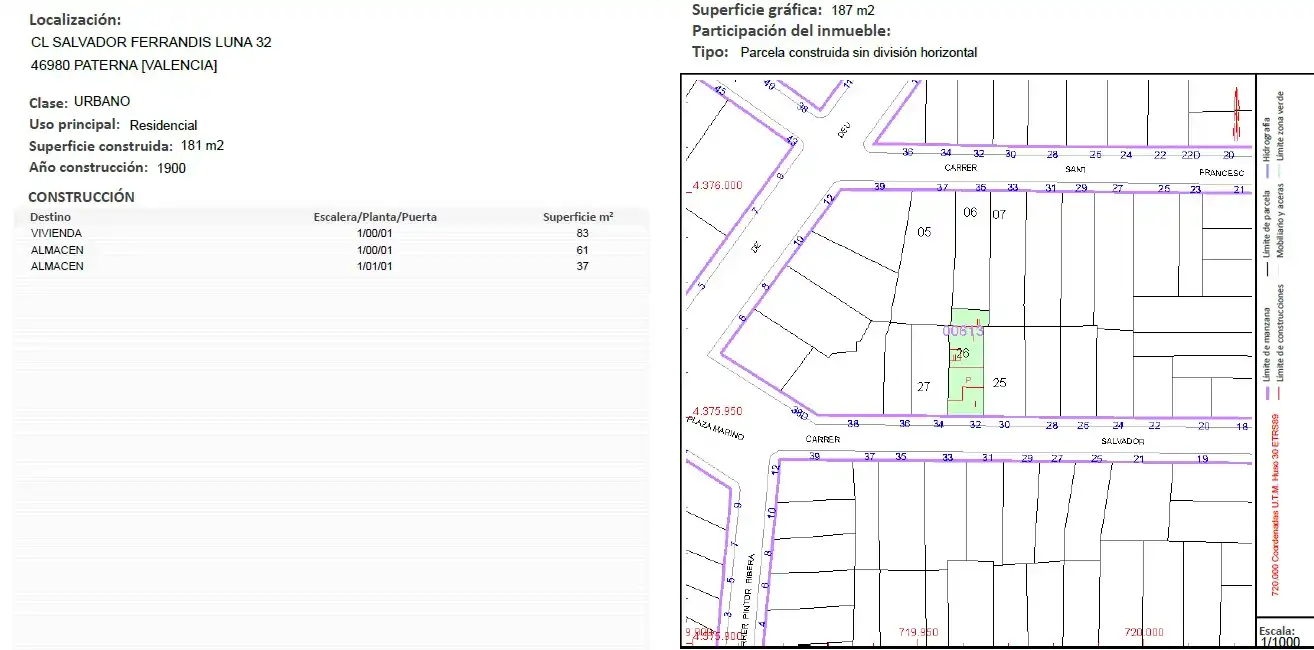The height and width of the screenshot is (650, 1314).
Task: Click the Participación del inmueble label
Action: coord(791,31)
